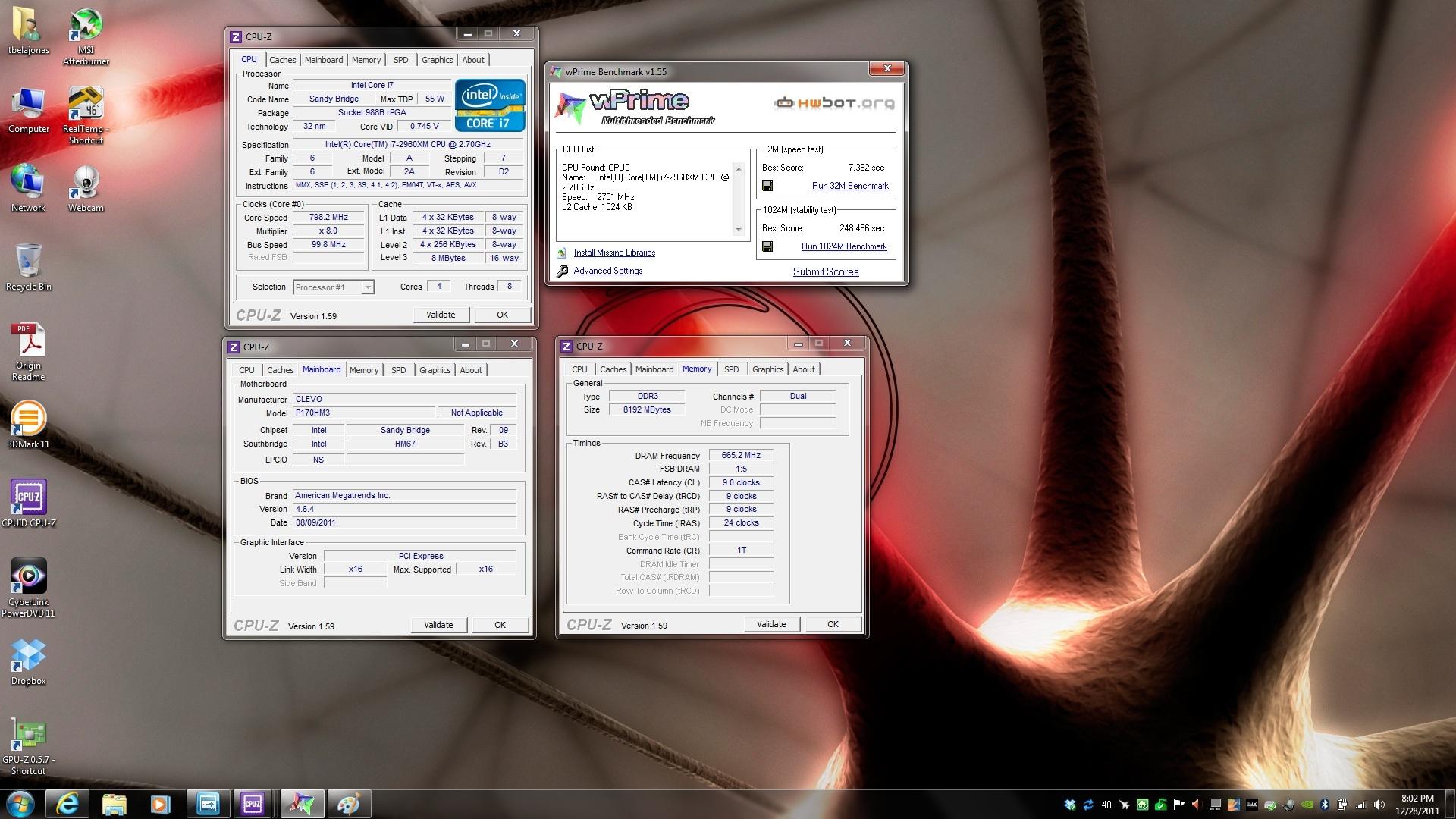Viewport: 1456px width, 819px height.
Task: Click Submit Scores in wPrime
Action: pyautogui.click(x=826, y=271)
